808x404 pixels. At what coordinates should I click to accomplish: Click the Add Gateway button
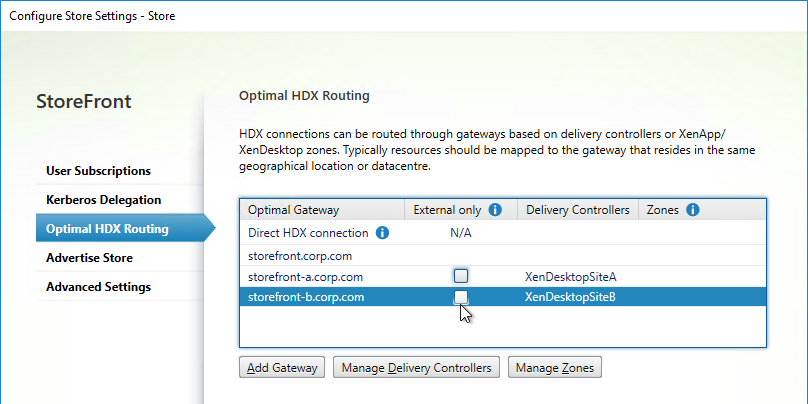(x=282, y=367)
